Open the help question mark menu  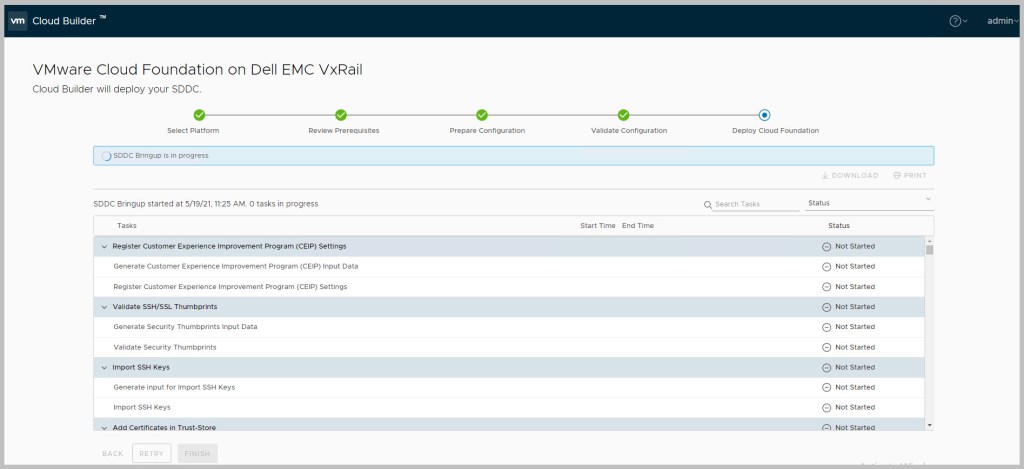coord(957,21)
